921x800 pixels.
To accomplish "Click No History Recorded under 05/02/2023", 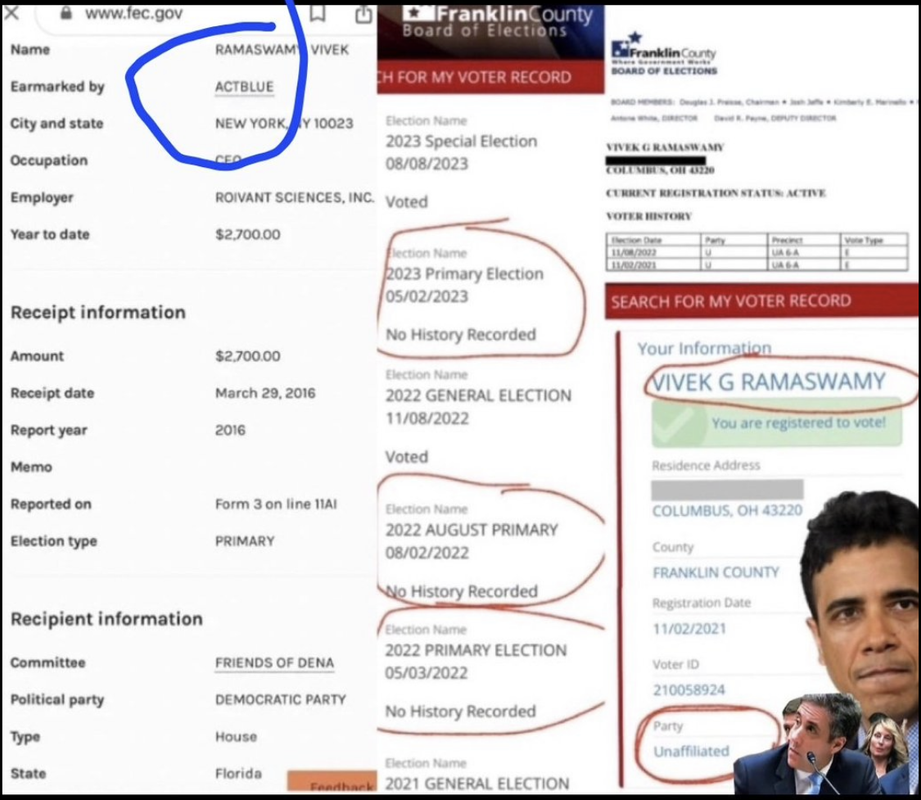I will [x=460, y=334].
